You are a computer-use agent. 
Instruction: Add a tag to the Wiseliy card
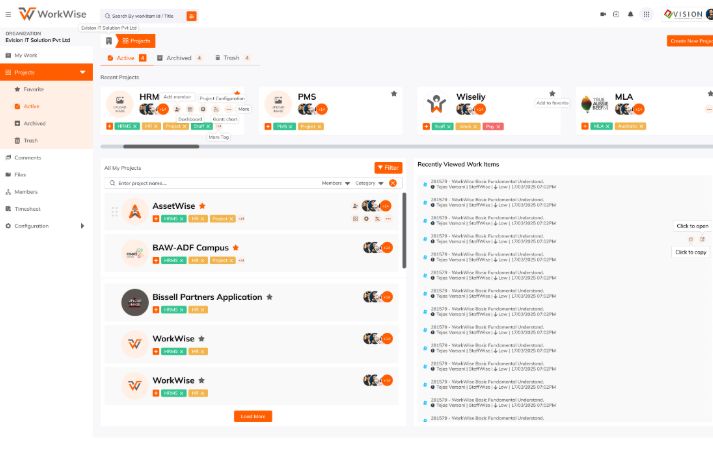tap(426, 126)
